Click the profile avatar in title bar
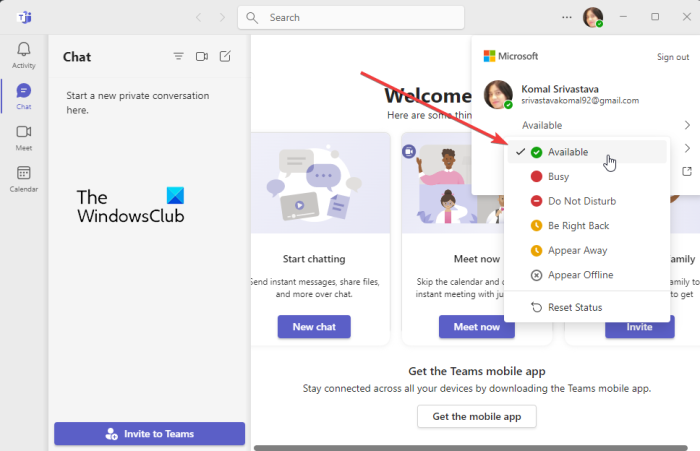This screenshot has width=700, height=451. point(593,17)
